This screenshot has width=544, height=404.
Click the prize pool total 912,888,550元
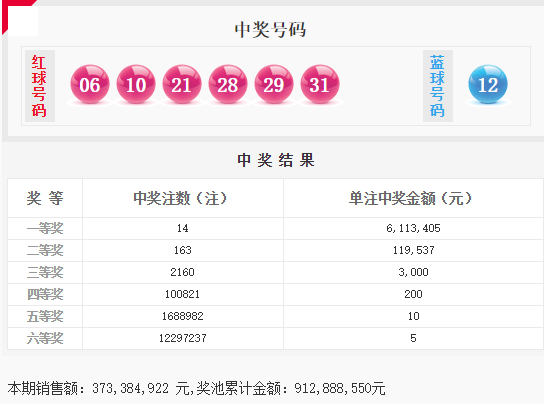pos(340,388)
